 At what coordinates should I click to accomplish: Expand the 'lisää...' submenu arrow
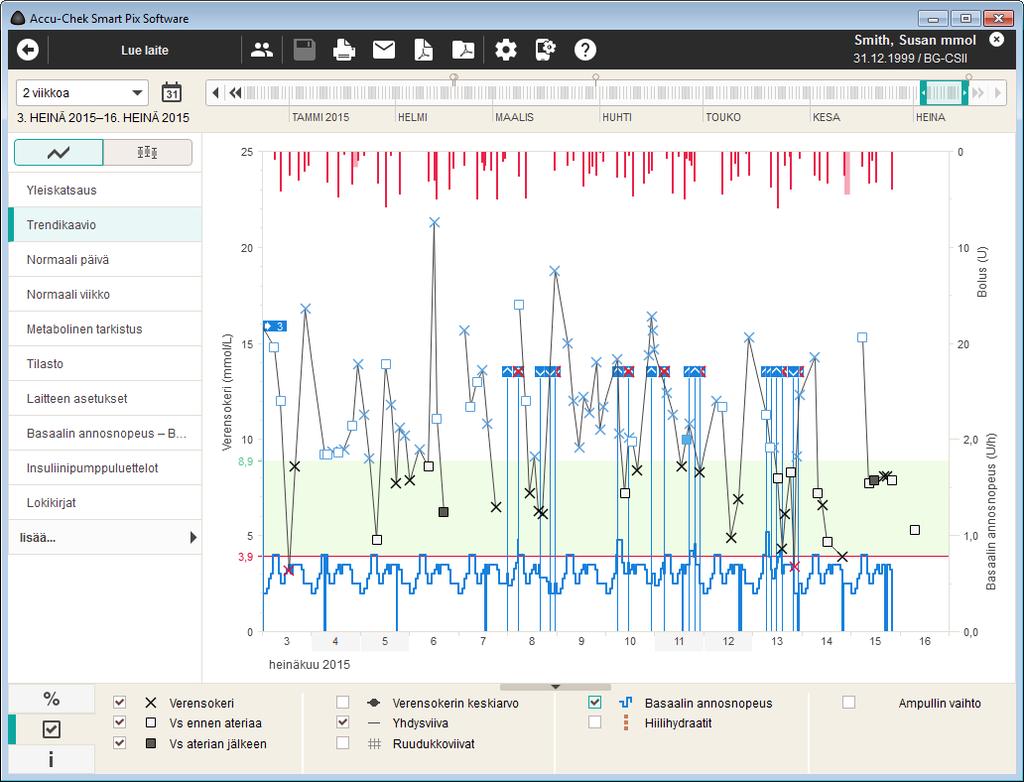193,538
